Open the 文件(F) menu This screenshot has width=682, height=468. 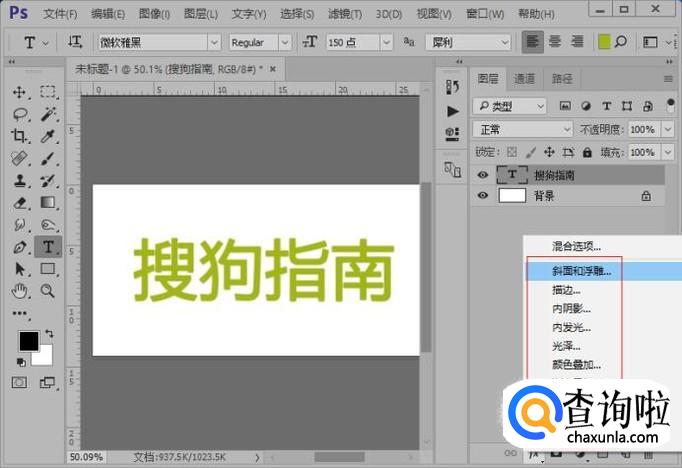click(60, 14)
